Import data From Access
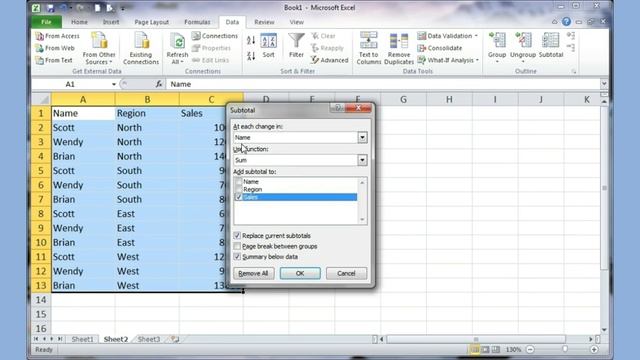This screenshot has height=360, width=640. point(57,36)
